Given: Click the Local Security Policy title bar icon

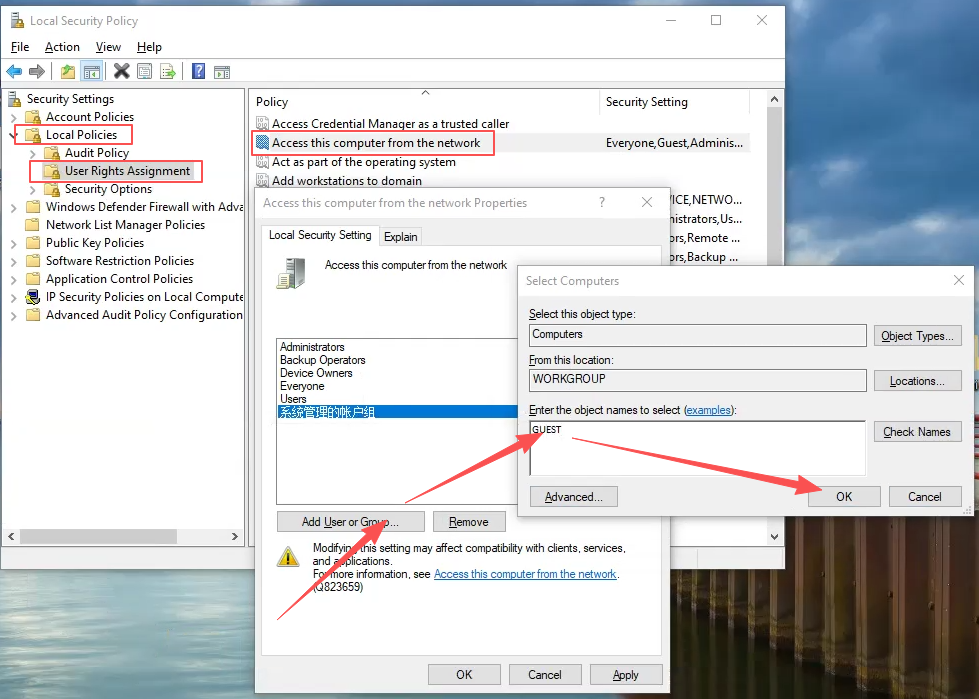Looking at the screenshot, I should point(17,21).
